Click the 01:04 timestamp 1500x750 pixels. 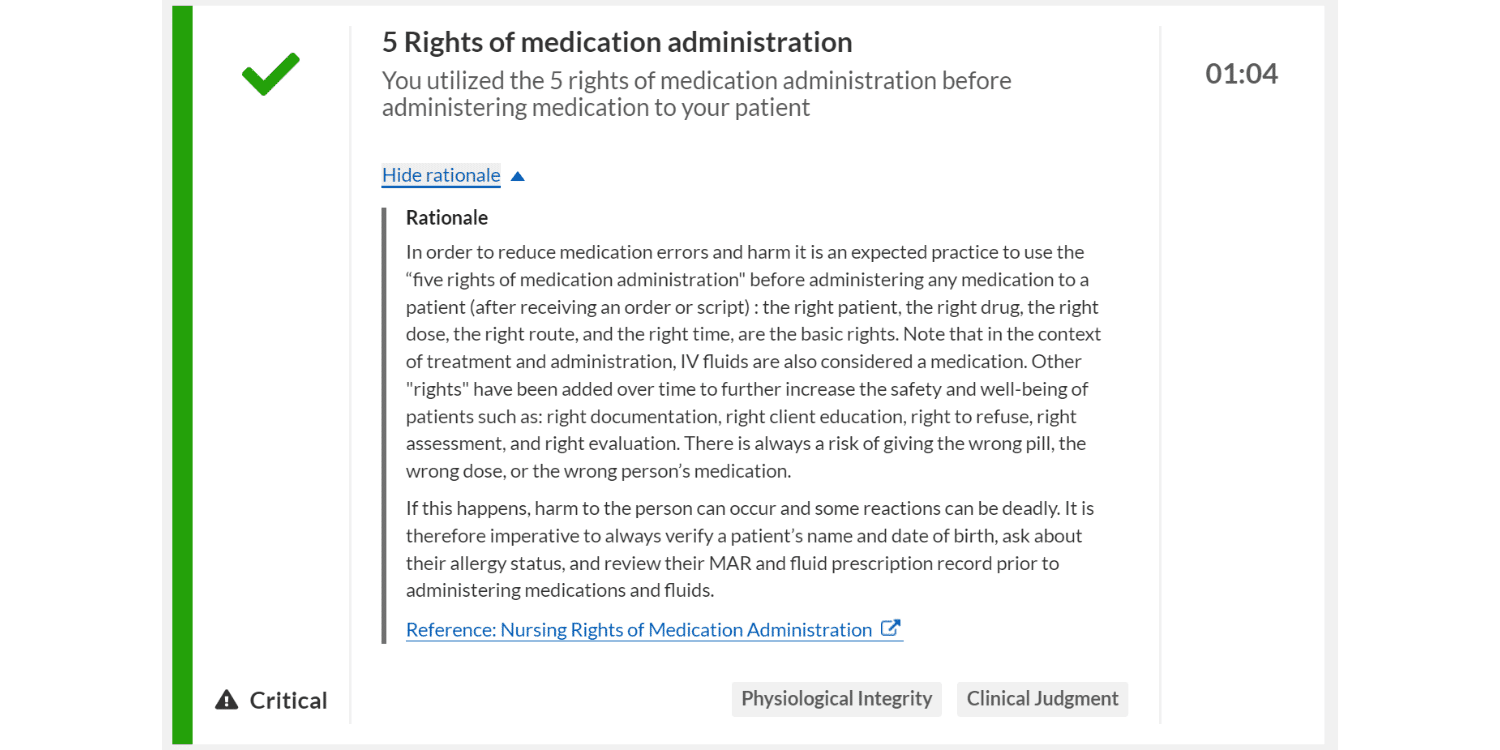point(1241,74)
